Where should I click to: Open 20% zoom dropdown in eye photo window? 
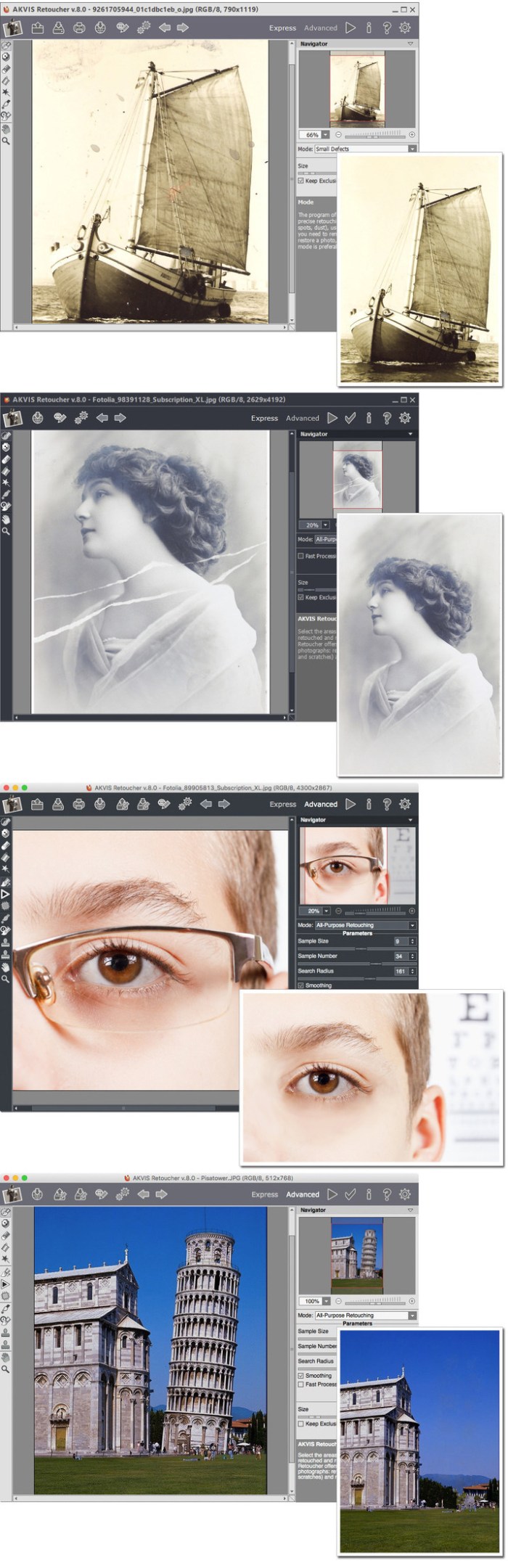[x=326, y=911]
